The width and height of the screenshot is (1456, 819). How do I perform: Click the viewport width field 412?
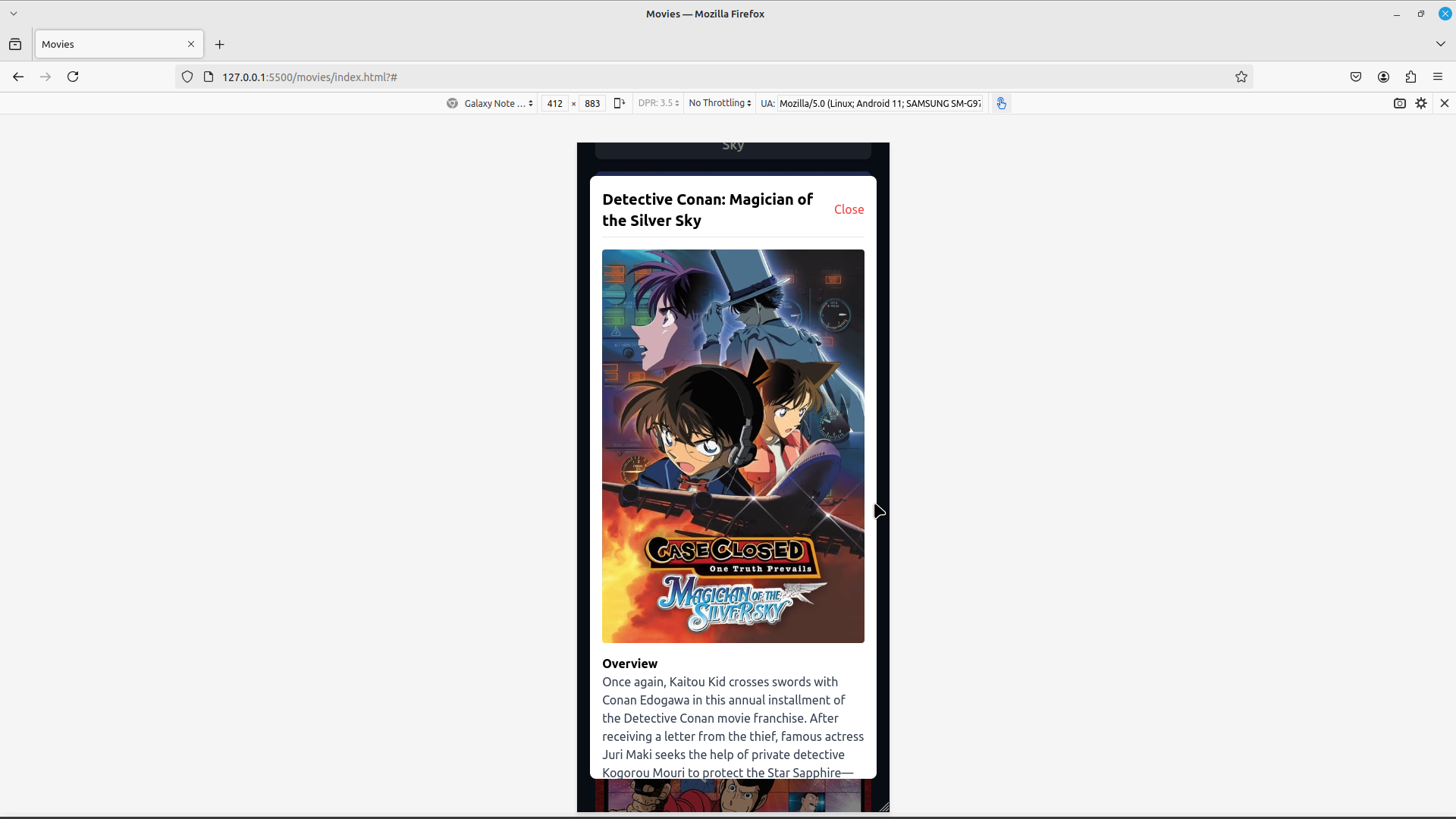coord(554,103)
